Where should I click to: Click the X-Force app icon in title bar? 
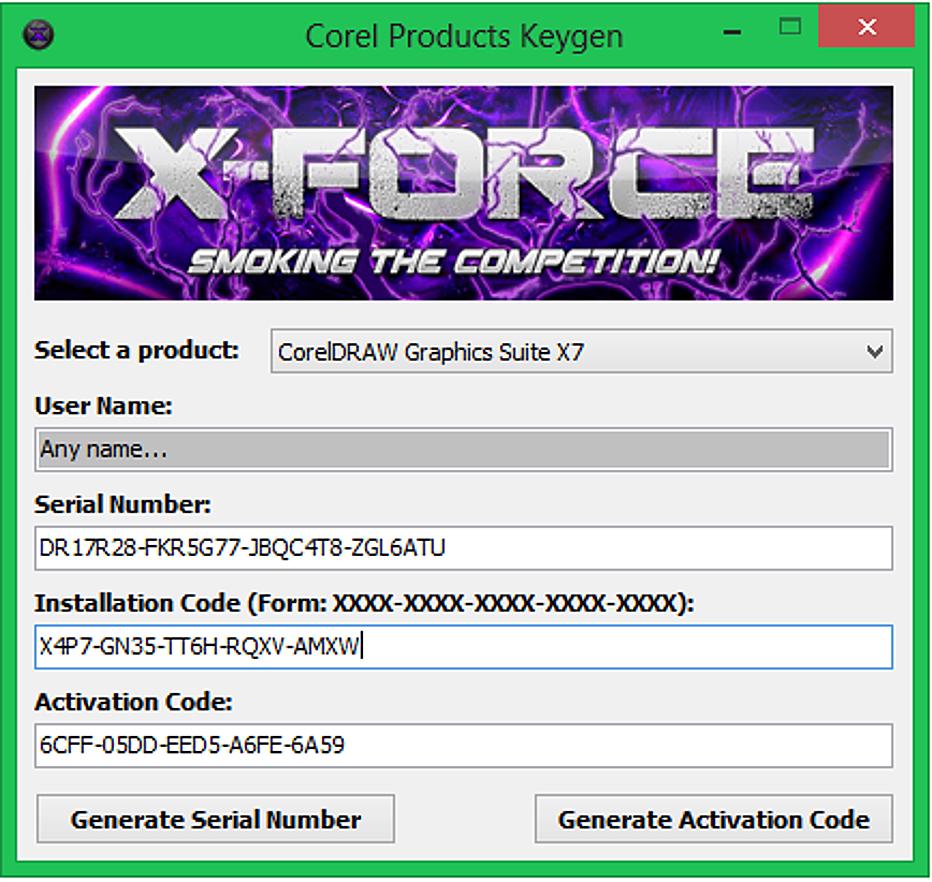click(x=39, y=35)
